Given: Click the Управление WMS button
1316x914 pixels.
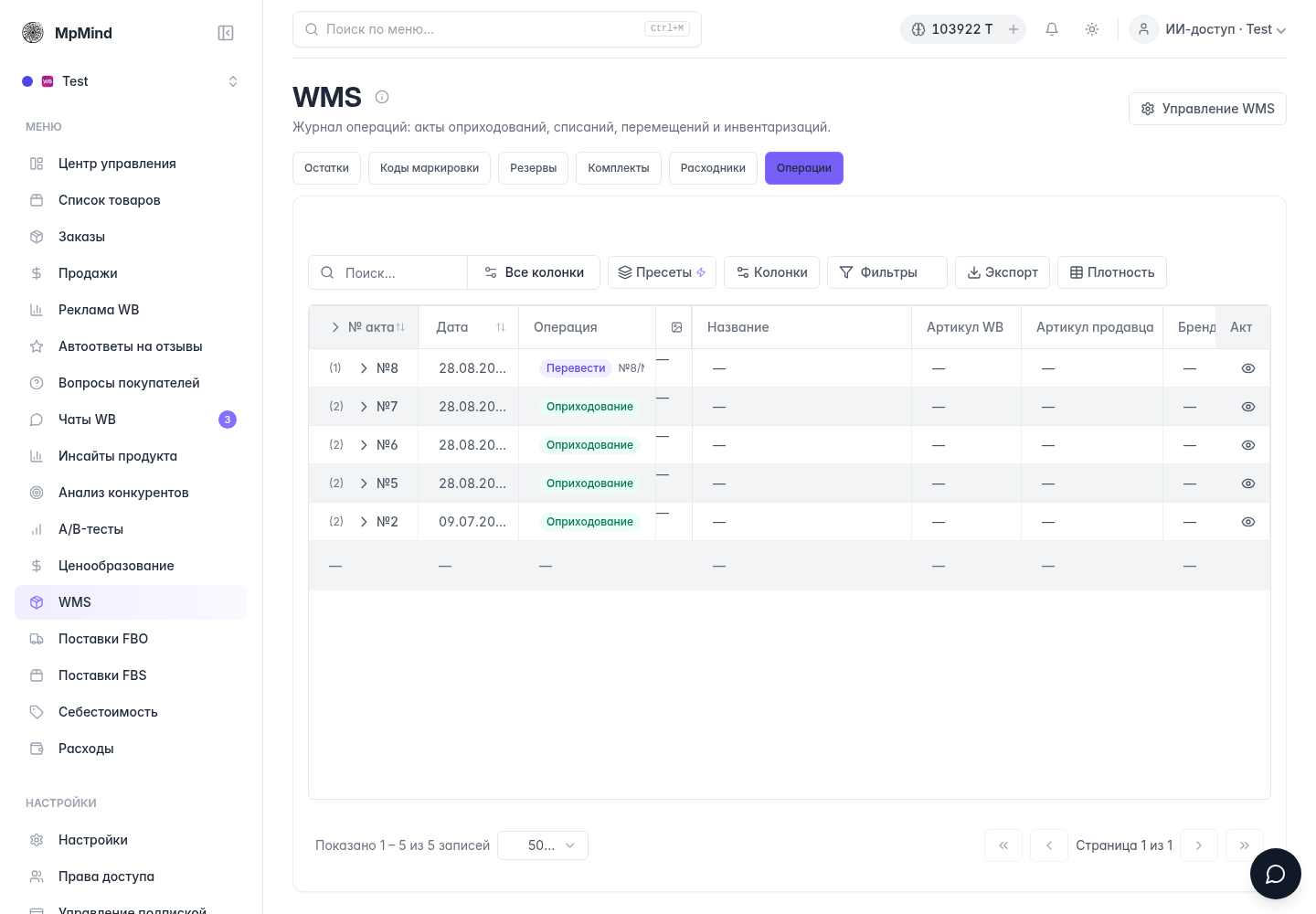Looking at the screenshot, I should coord(1207,109).
